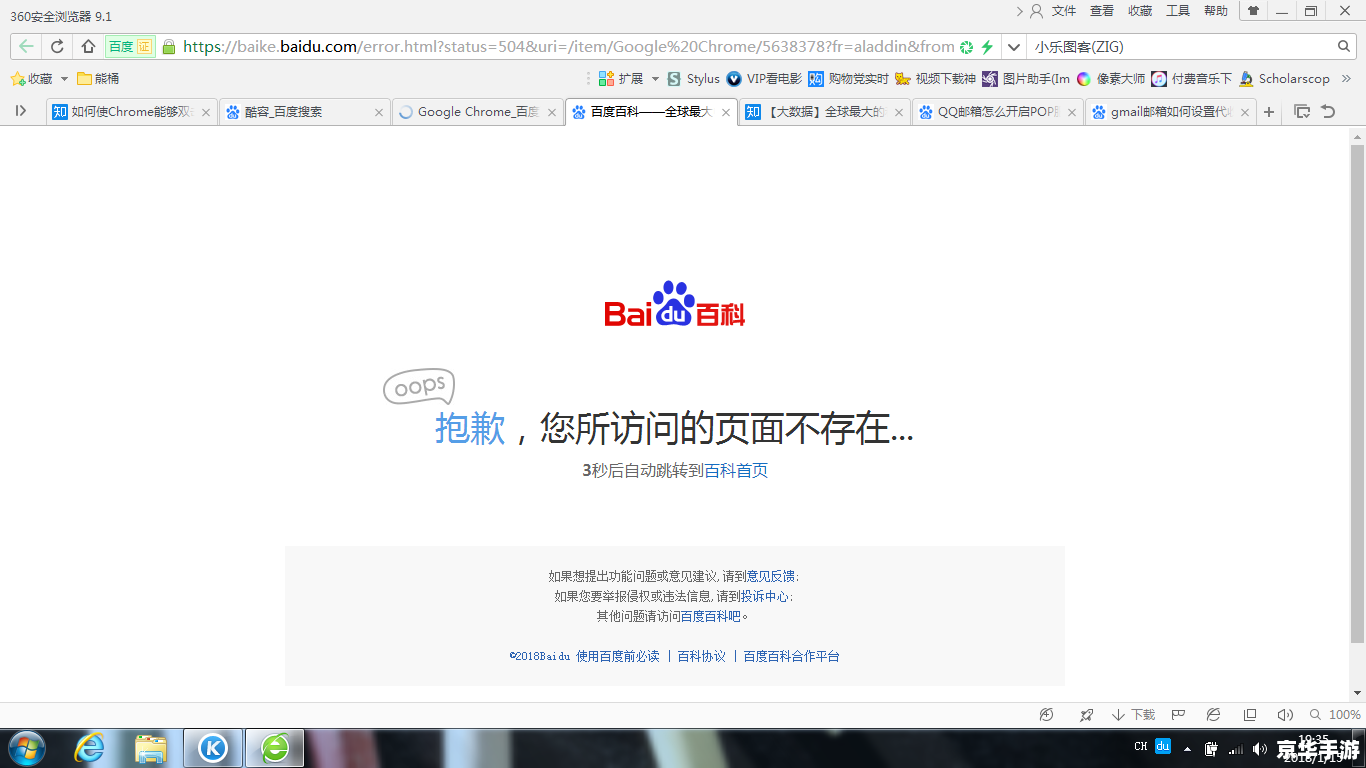Image resolution: width=1366 pixels, height=768 pixels.
Task: Click the Baidu 百科 logo
Action: point(675,304)
